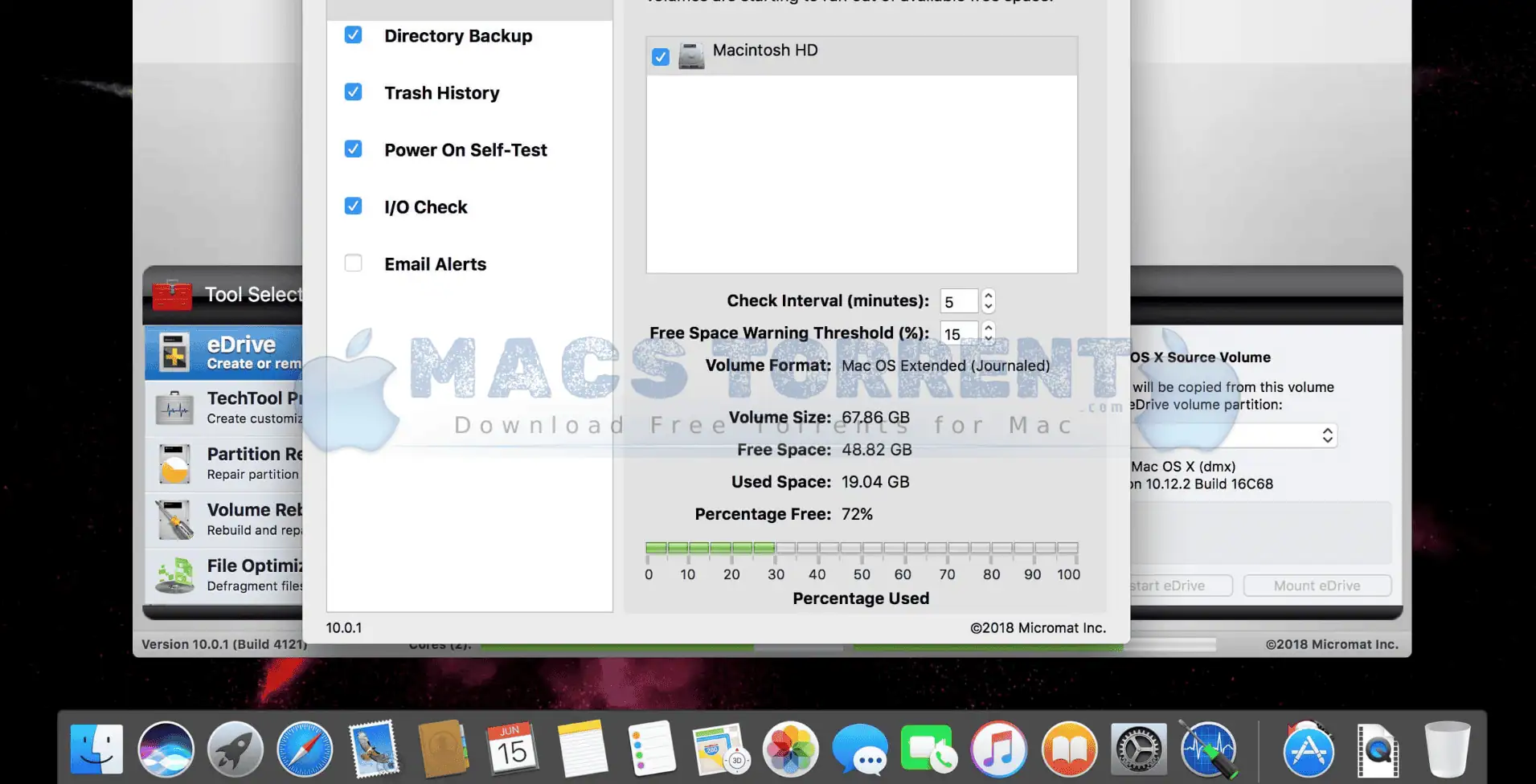Image resolution: width=1536 pixels, height=784 pixels.
Task: Select Email Alerts list label
Action: point(435,263)
